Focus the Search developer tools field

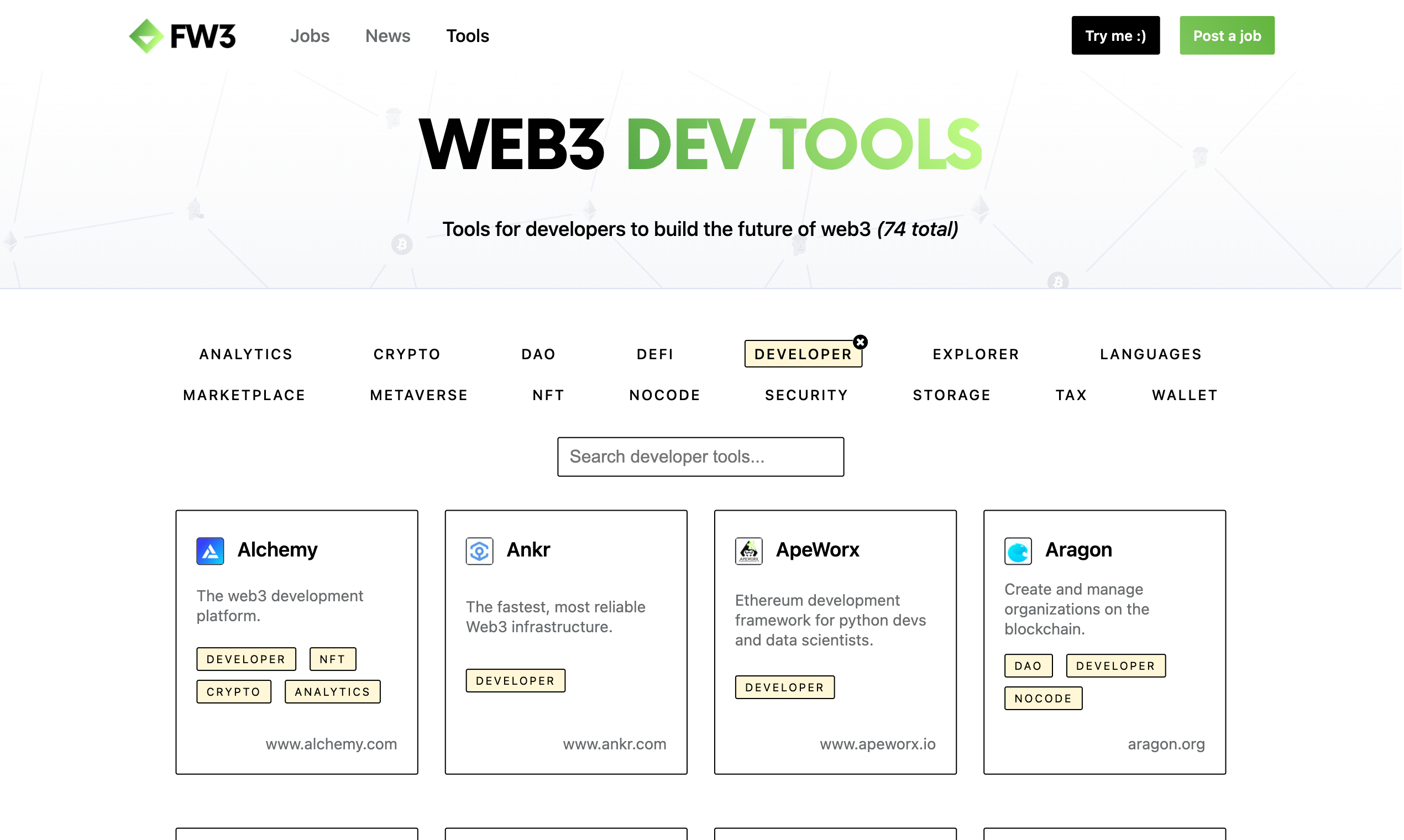pos(701,457)
